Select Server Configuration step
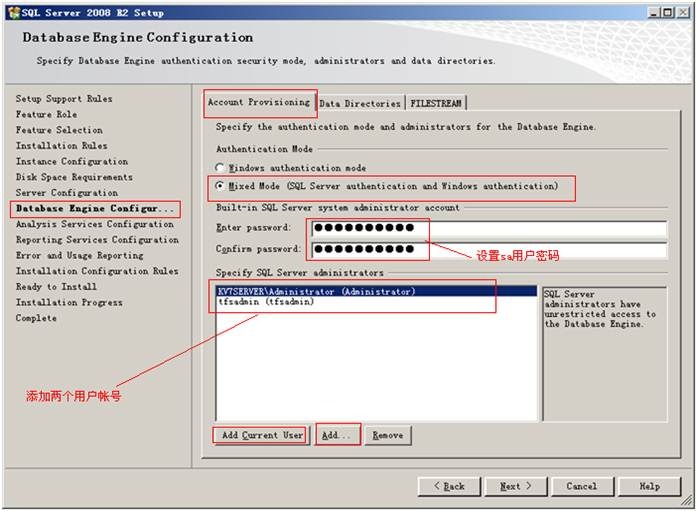 (x=67, y=192)
